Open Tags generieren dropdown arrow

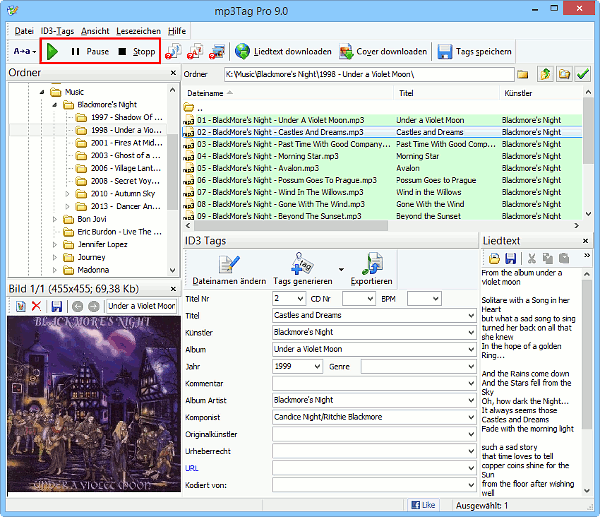[341, 269]
